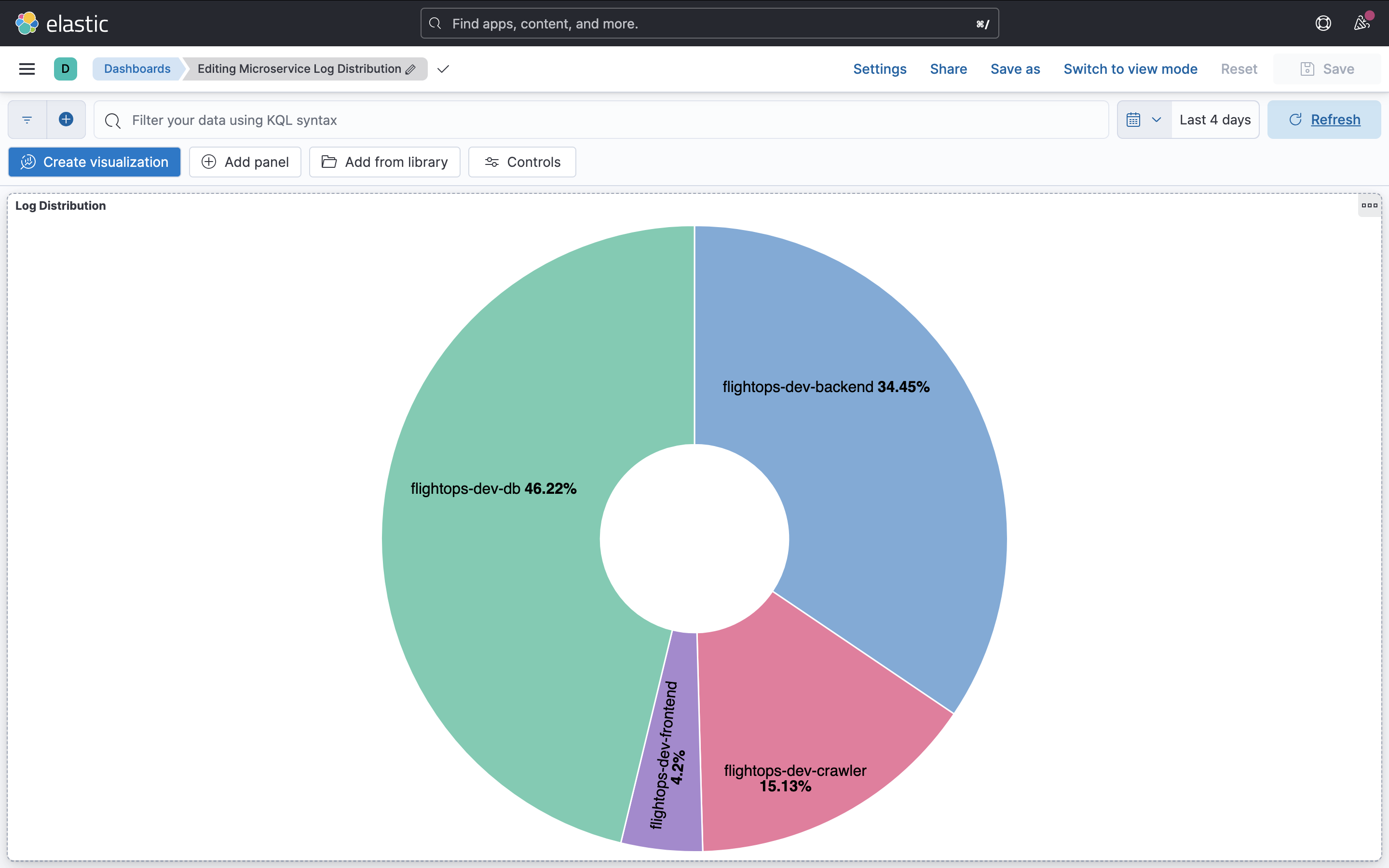The height and width of the screenshot is (868, 1389).
Task: Open the hamburger navigation menu
Action: click(x=27, y=69)
